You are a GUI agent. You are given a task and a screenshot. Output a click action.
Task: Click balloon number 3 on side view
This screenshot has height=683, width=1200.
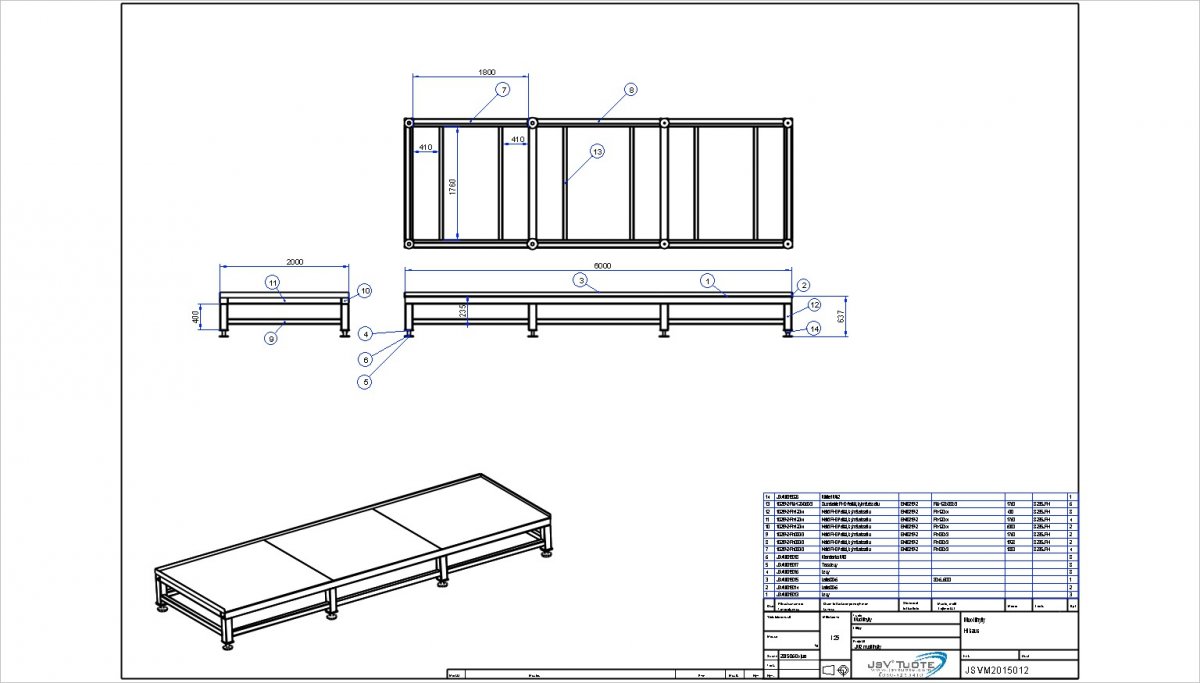point(578,280)
